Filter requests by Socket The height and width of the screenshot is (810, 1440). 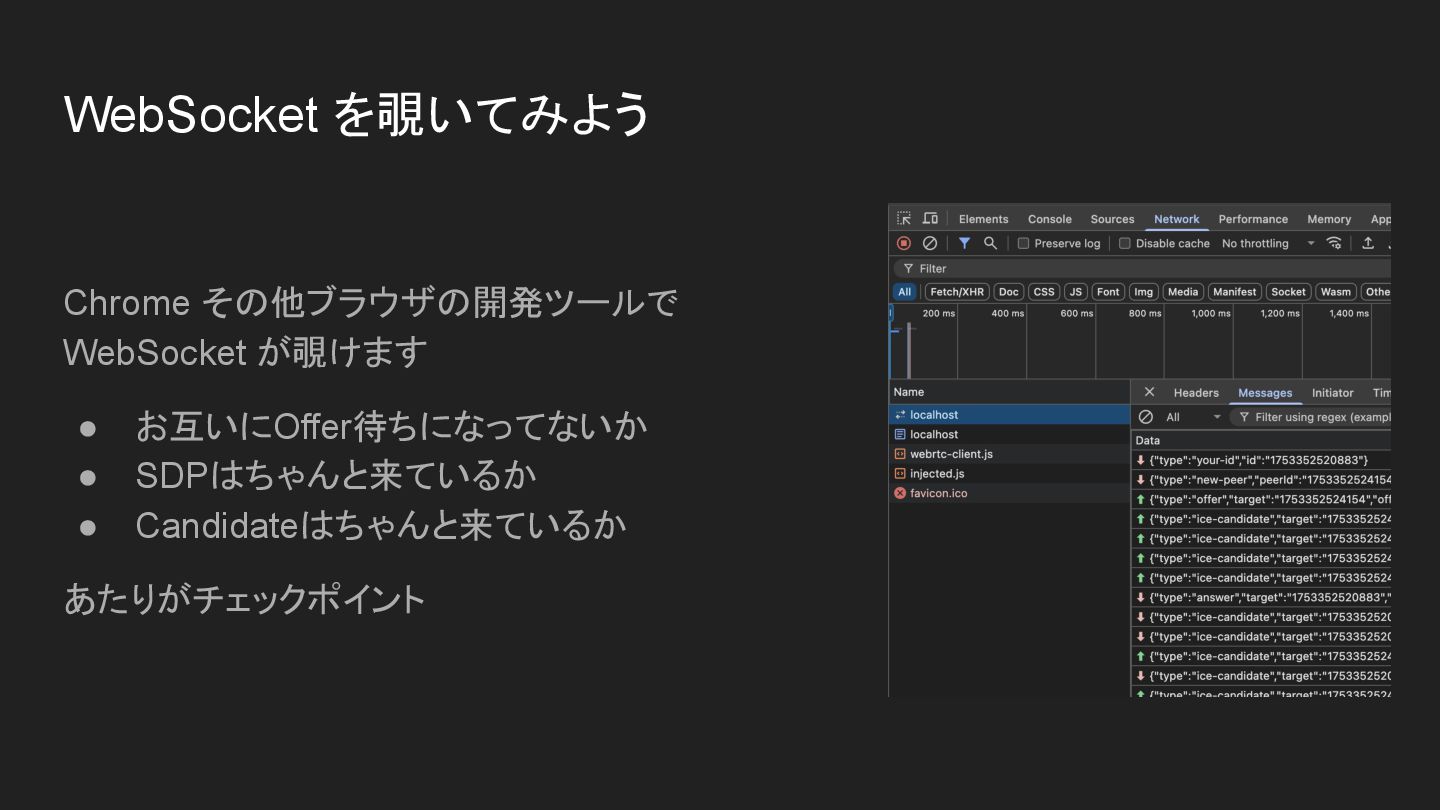[1288, 292]
